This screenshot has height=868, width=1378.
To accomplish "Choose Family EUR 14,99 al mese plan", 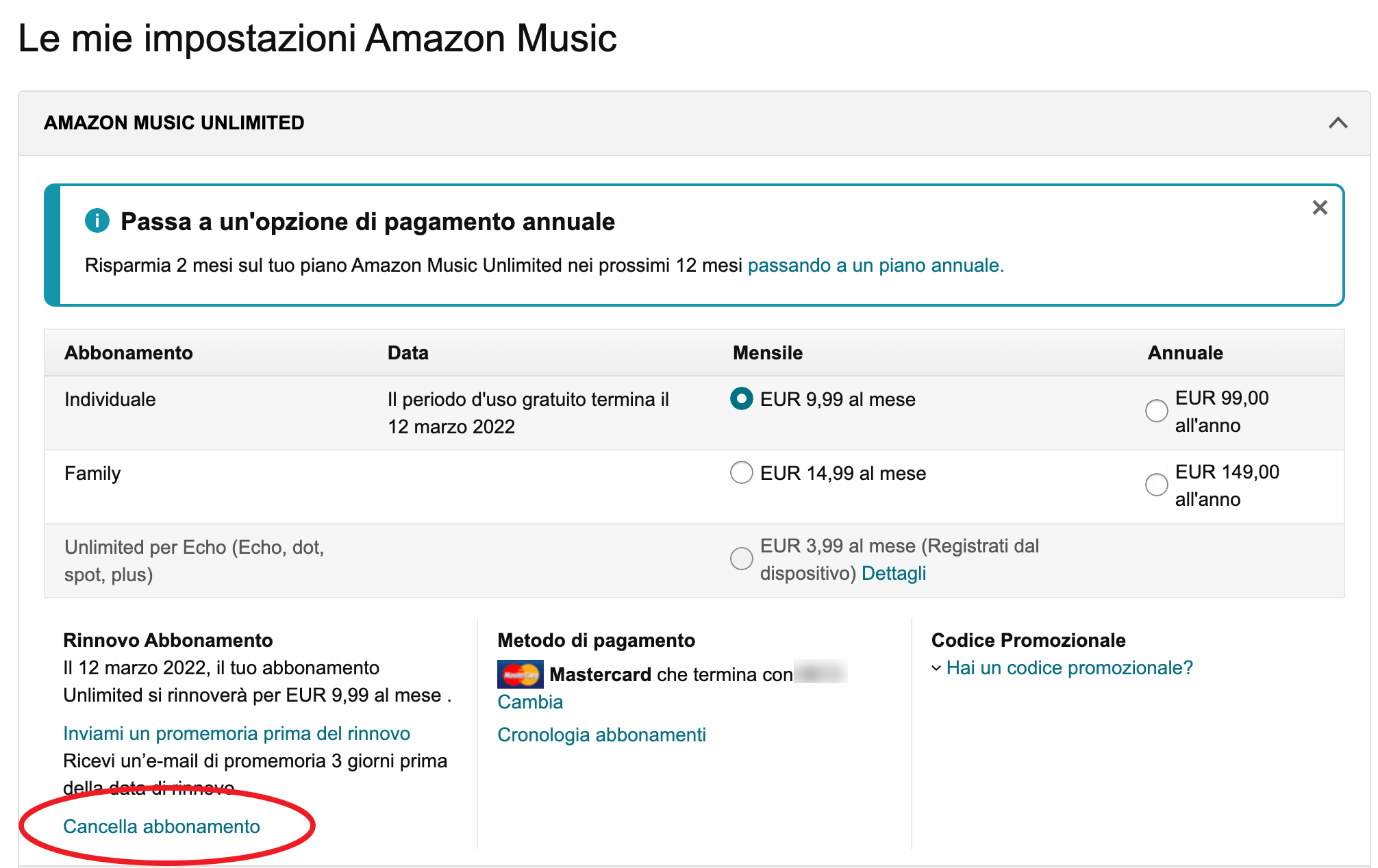I will [742, 472].
